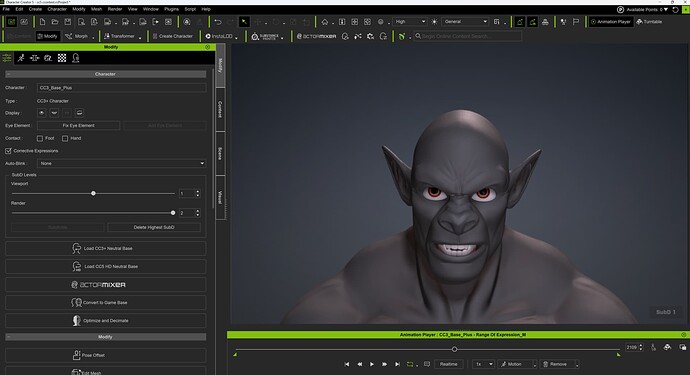This screenshot has height=375, width=690.
Task: Open the High quality dropdown
Action: 410,22
